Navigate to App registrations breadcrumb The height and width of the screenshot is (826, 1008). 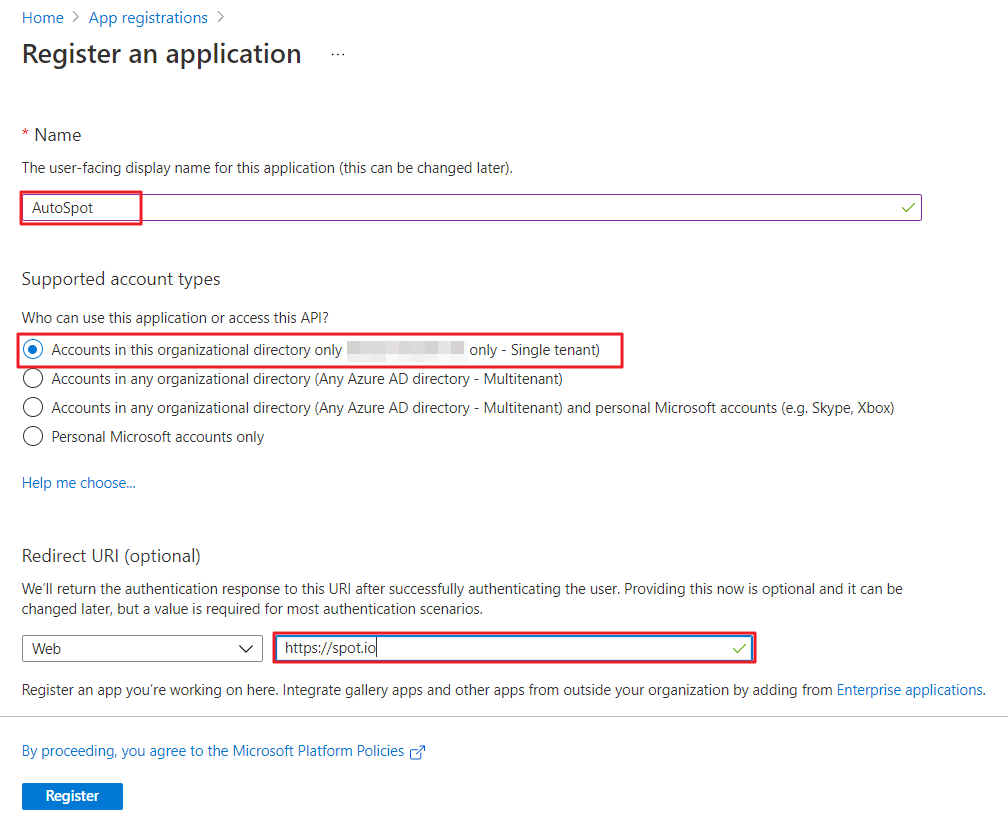[x=148, y=18]
